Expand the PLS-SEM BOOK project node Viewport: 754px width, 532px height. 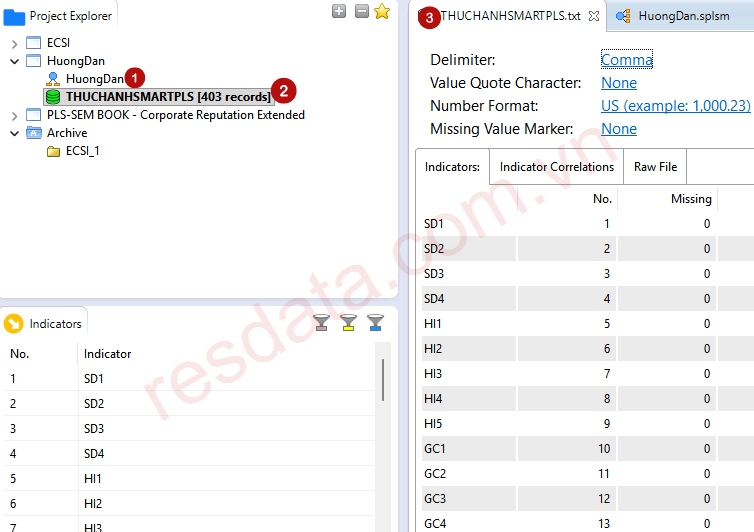[15, 115]
